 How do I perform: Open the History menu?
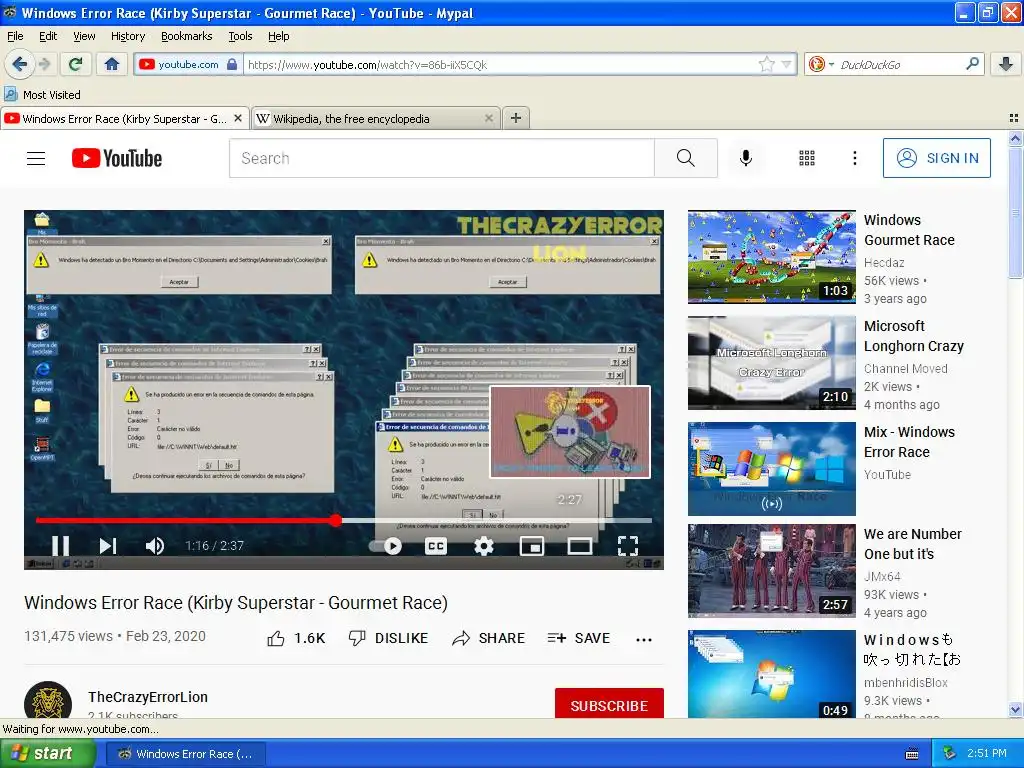[x=128, y=36]
